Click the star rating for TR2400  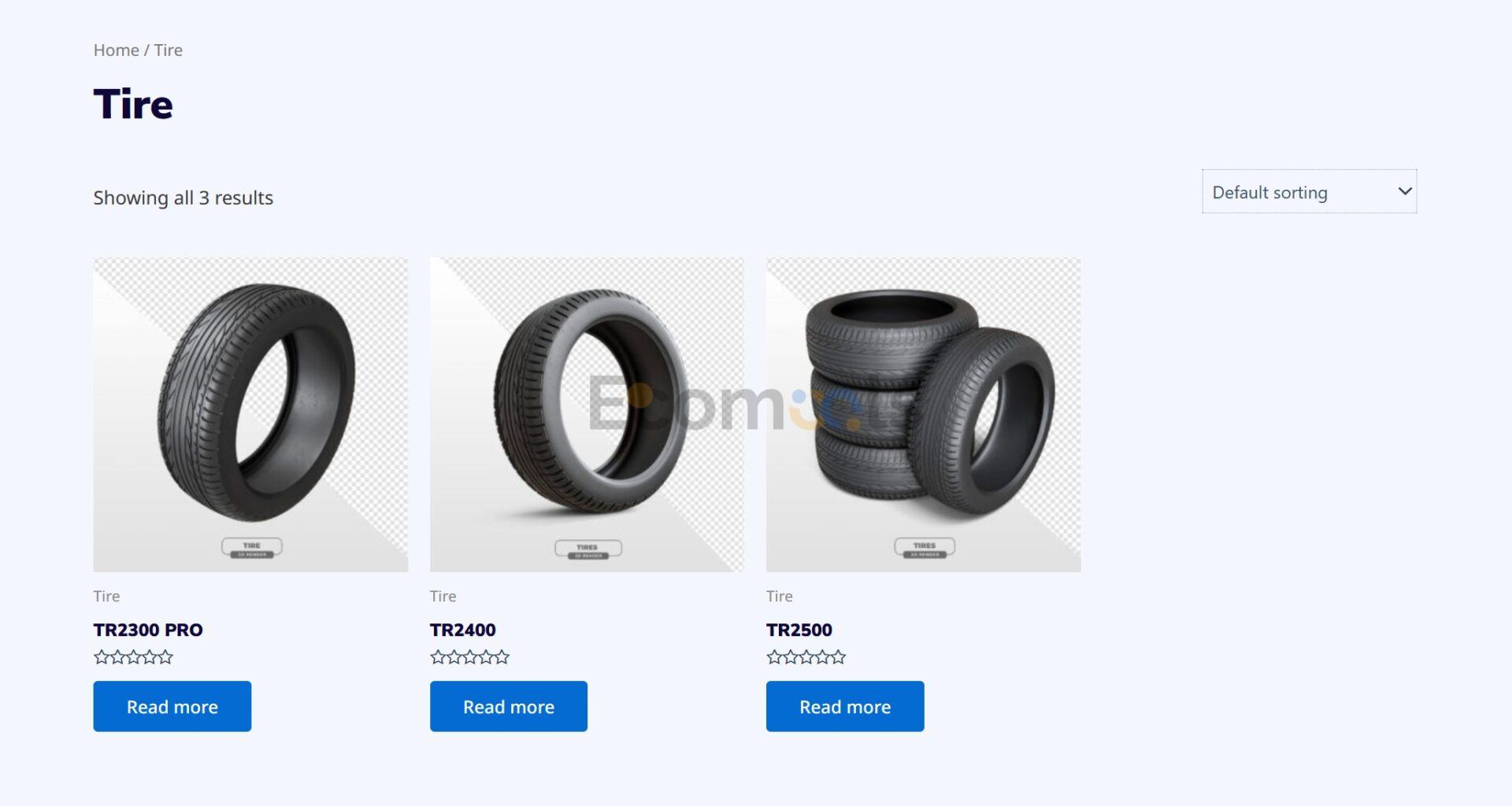(x=470, y=657)
